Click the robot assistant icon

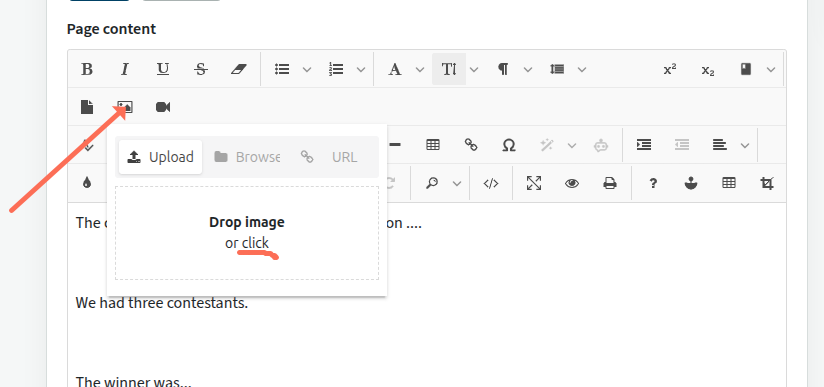601,145
